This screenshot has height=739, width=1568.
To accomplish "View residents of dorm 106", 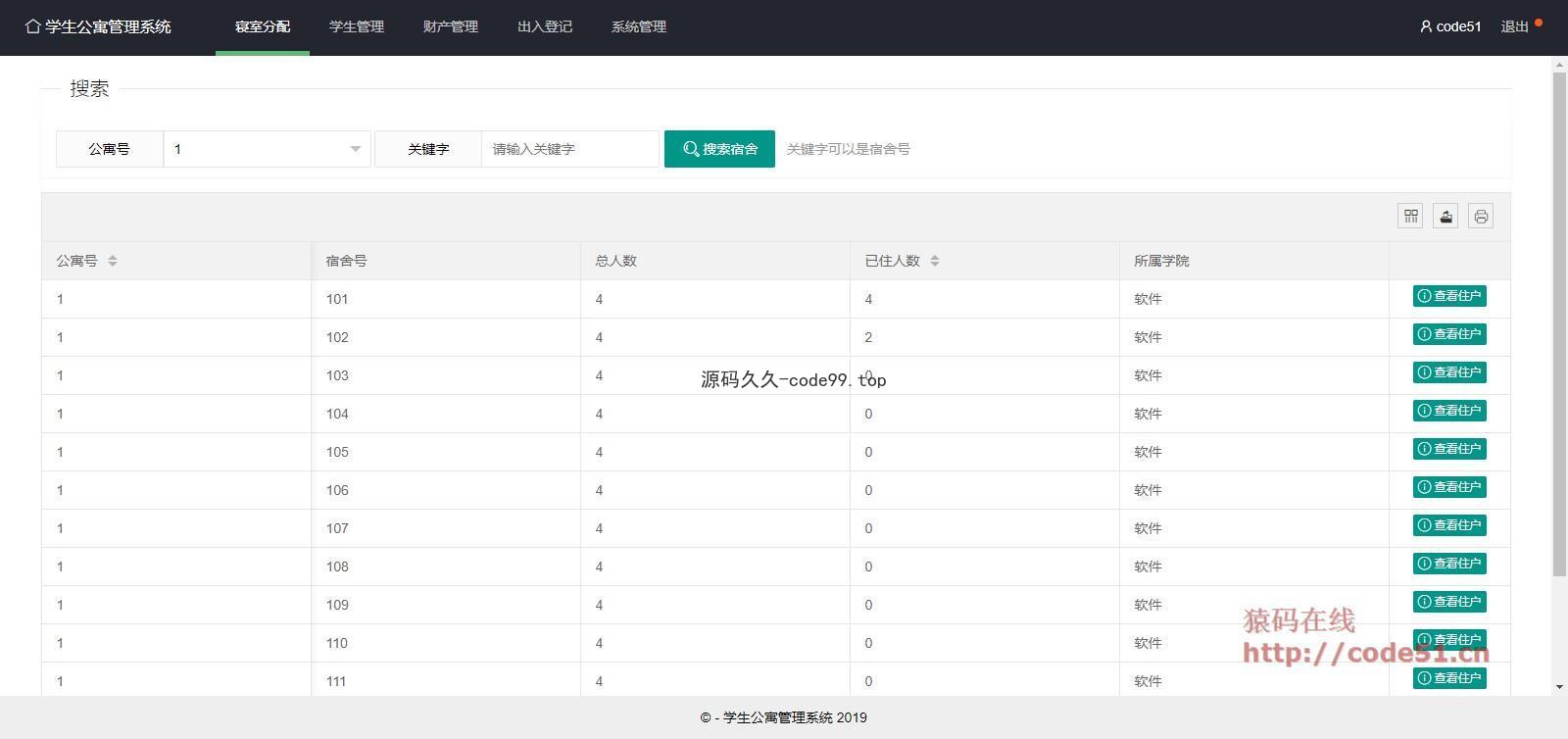I will coord(1449,487).
